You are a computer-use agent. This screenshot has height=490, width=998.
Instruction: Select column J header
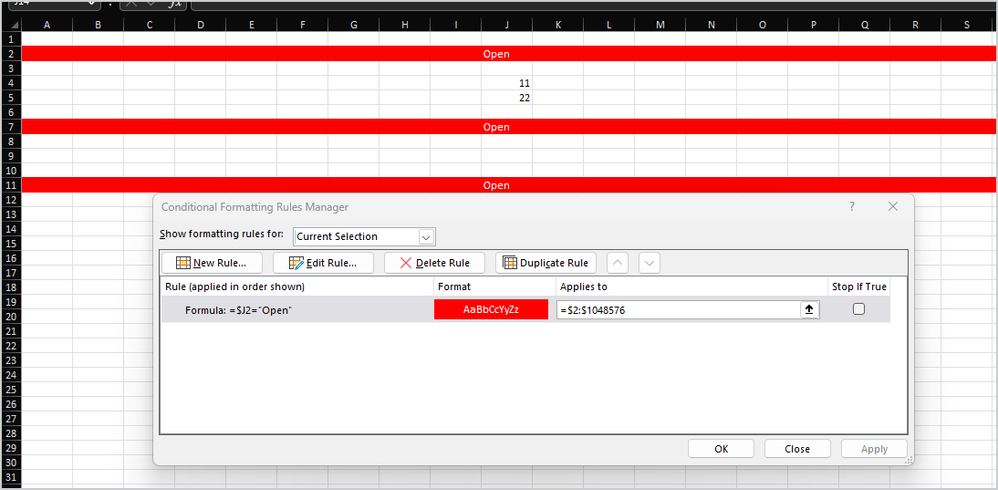pos(507,25)
